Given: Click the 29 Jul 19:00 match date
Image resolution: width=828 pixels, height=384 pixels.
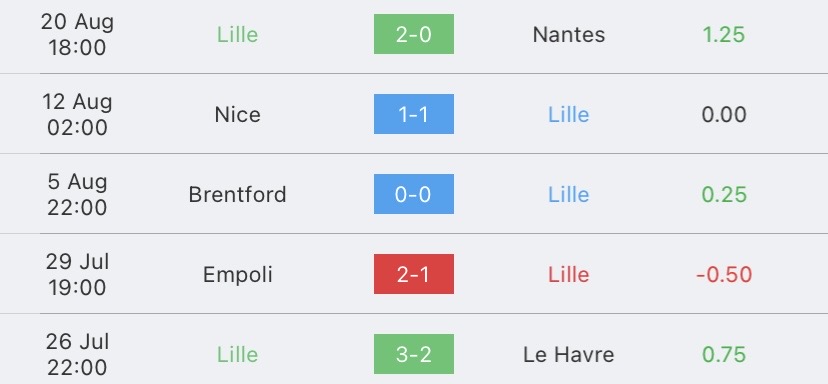Looking at the screenshot, I should click(x=77, y=274).
